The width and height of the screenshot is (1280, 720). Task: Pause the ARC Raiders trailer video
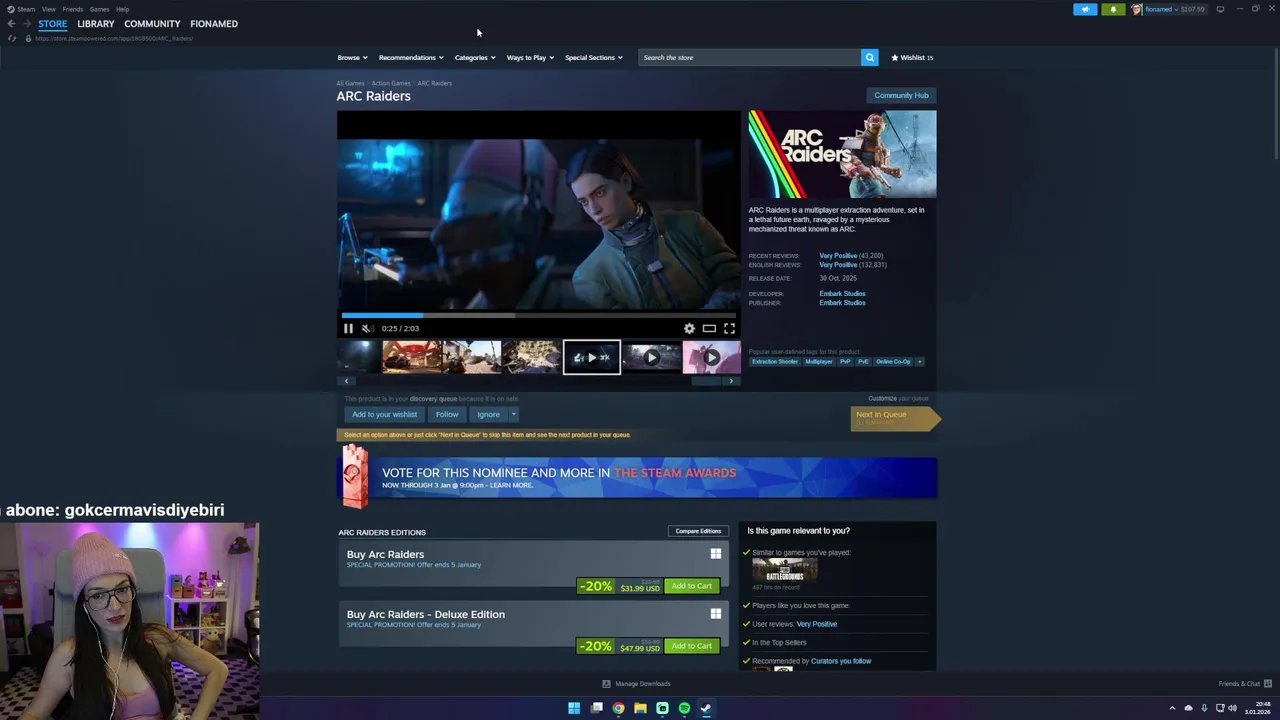[x=348, y=328]
